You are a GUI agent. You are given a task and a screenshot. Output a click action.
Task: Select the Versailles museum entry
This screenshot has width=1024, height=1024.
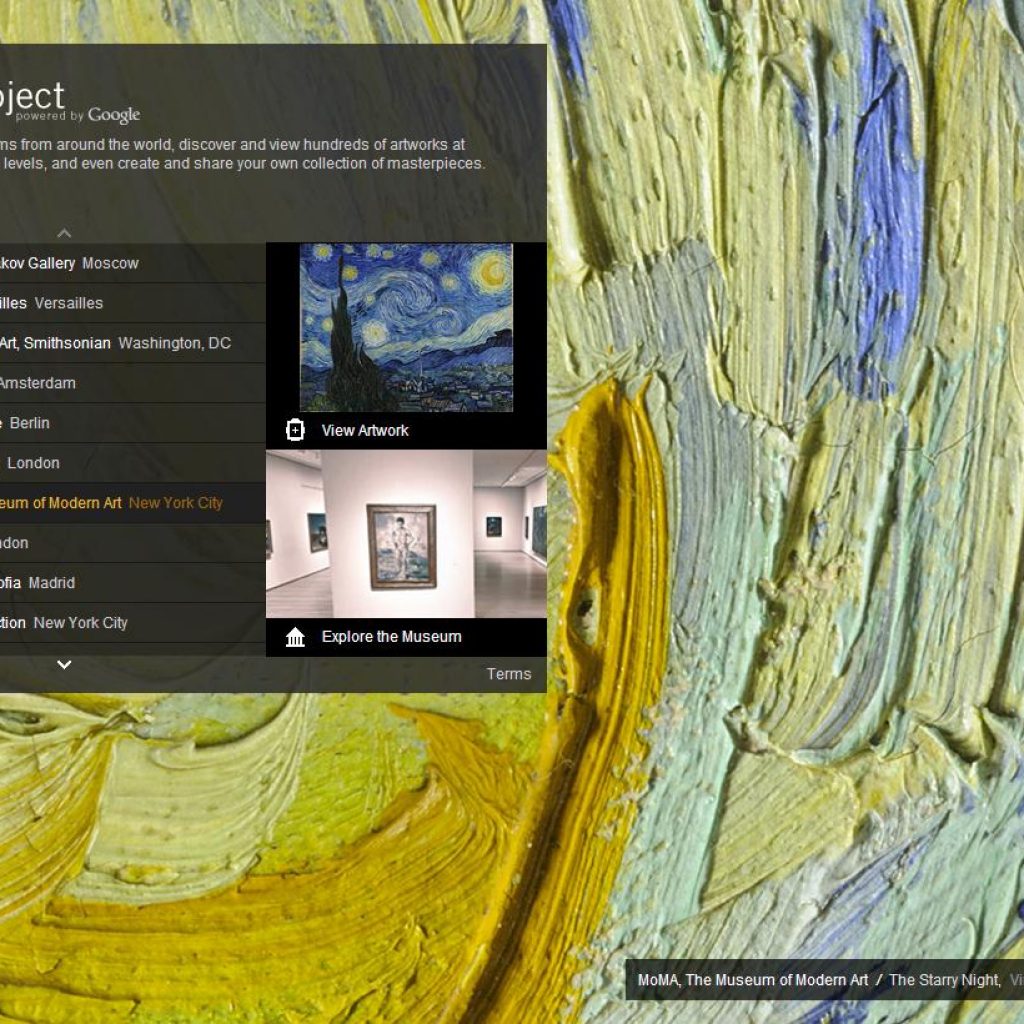point(133,303)
